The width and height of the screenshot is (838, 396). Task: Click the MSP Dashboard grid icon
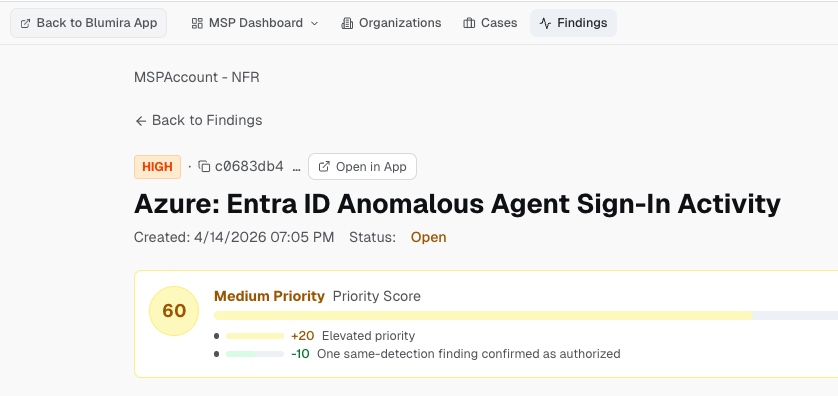tap(197, 23)
